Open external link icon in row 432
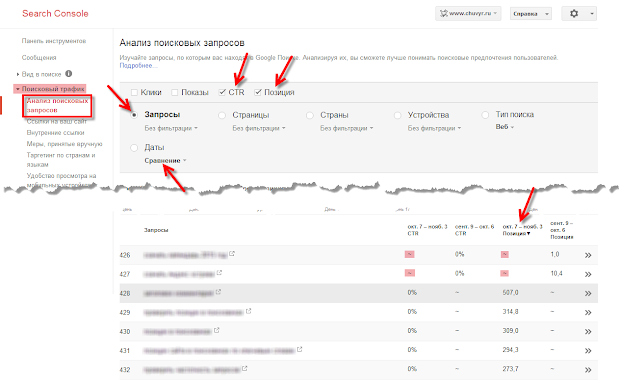 click(244, 368)
